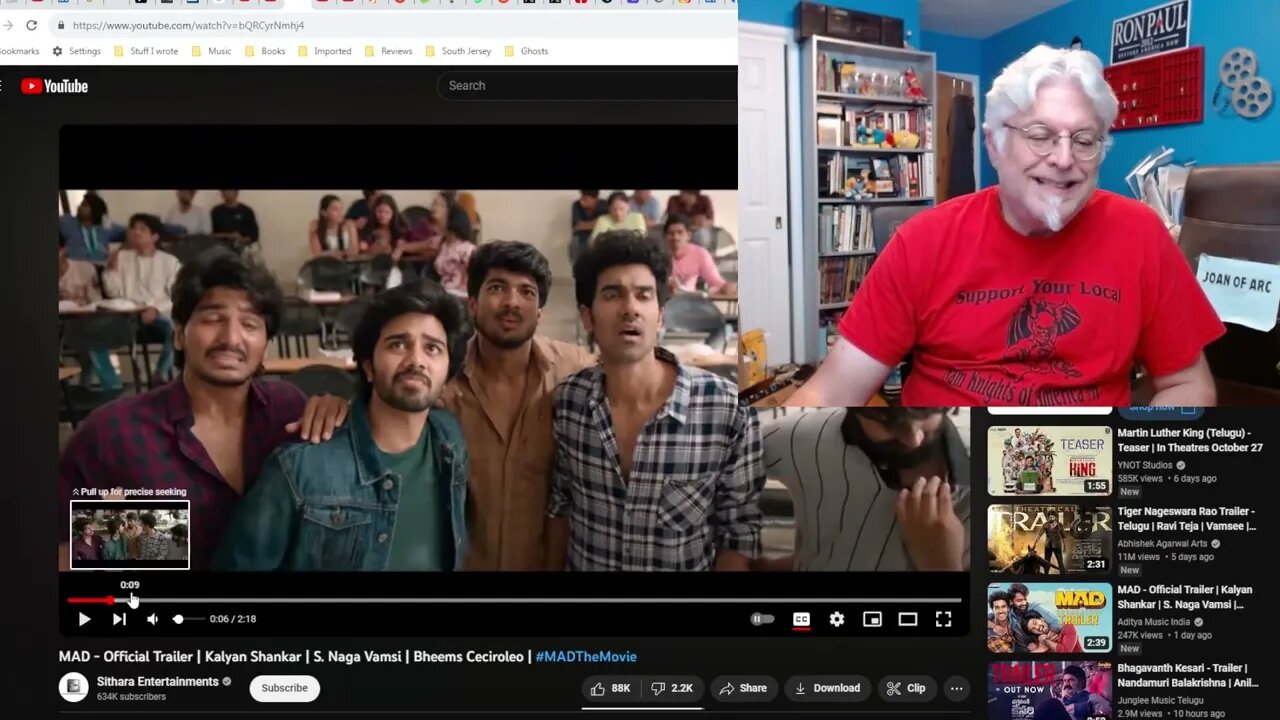Open Bhagavanth Kesari Trailer thumbnail
The width and height of the screenshot is (1280, 720).
pos(1050,691)
